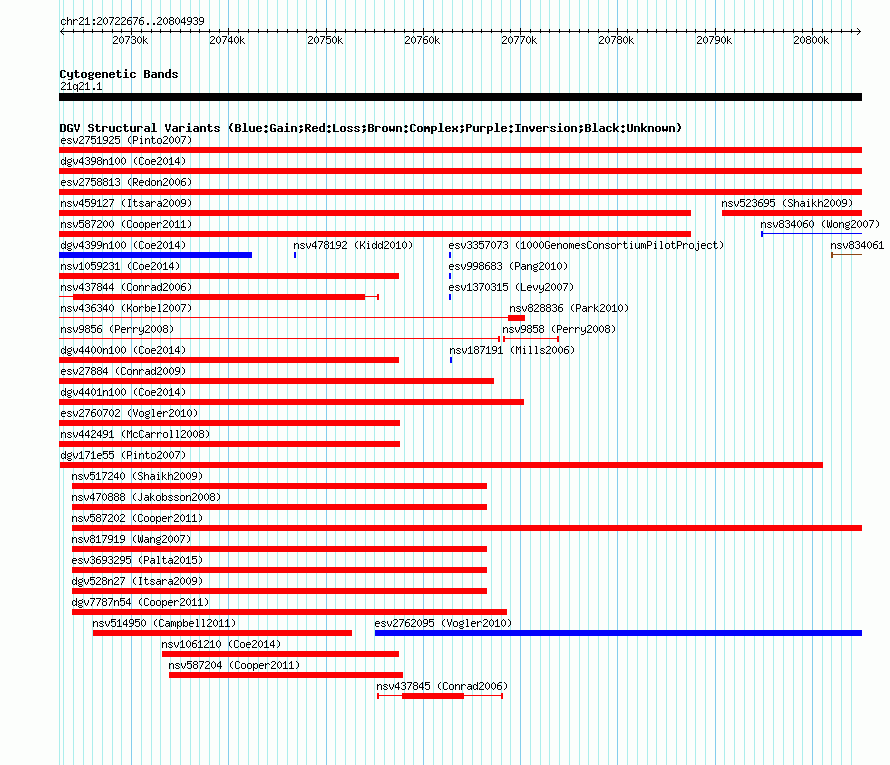Select nsv437845 (Conrad2006) label
This screenshot has width=890, height=765.
442,686
